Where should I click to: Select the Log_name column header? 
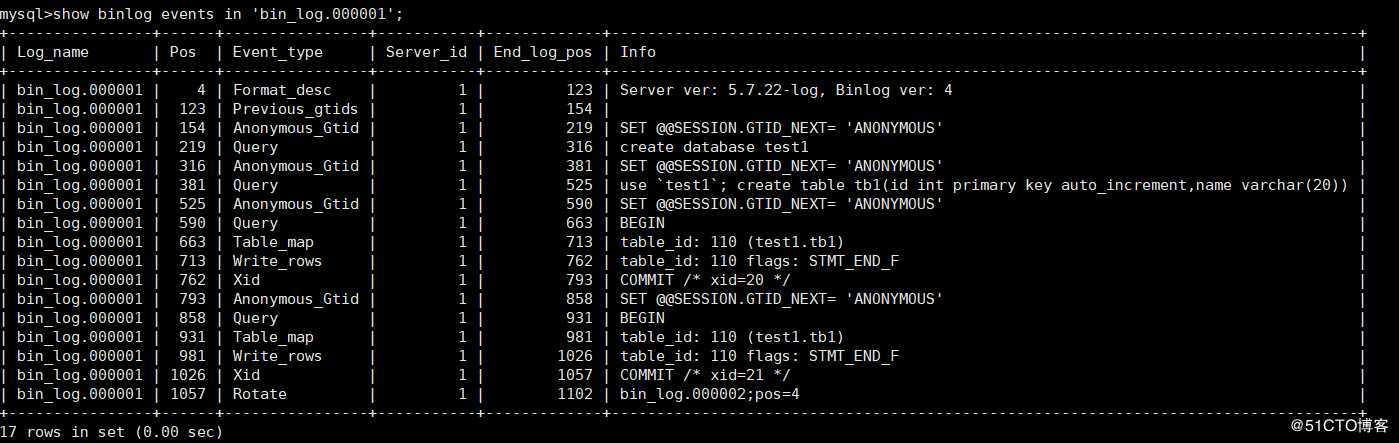pos(52,51)
